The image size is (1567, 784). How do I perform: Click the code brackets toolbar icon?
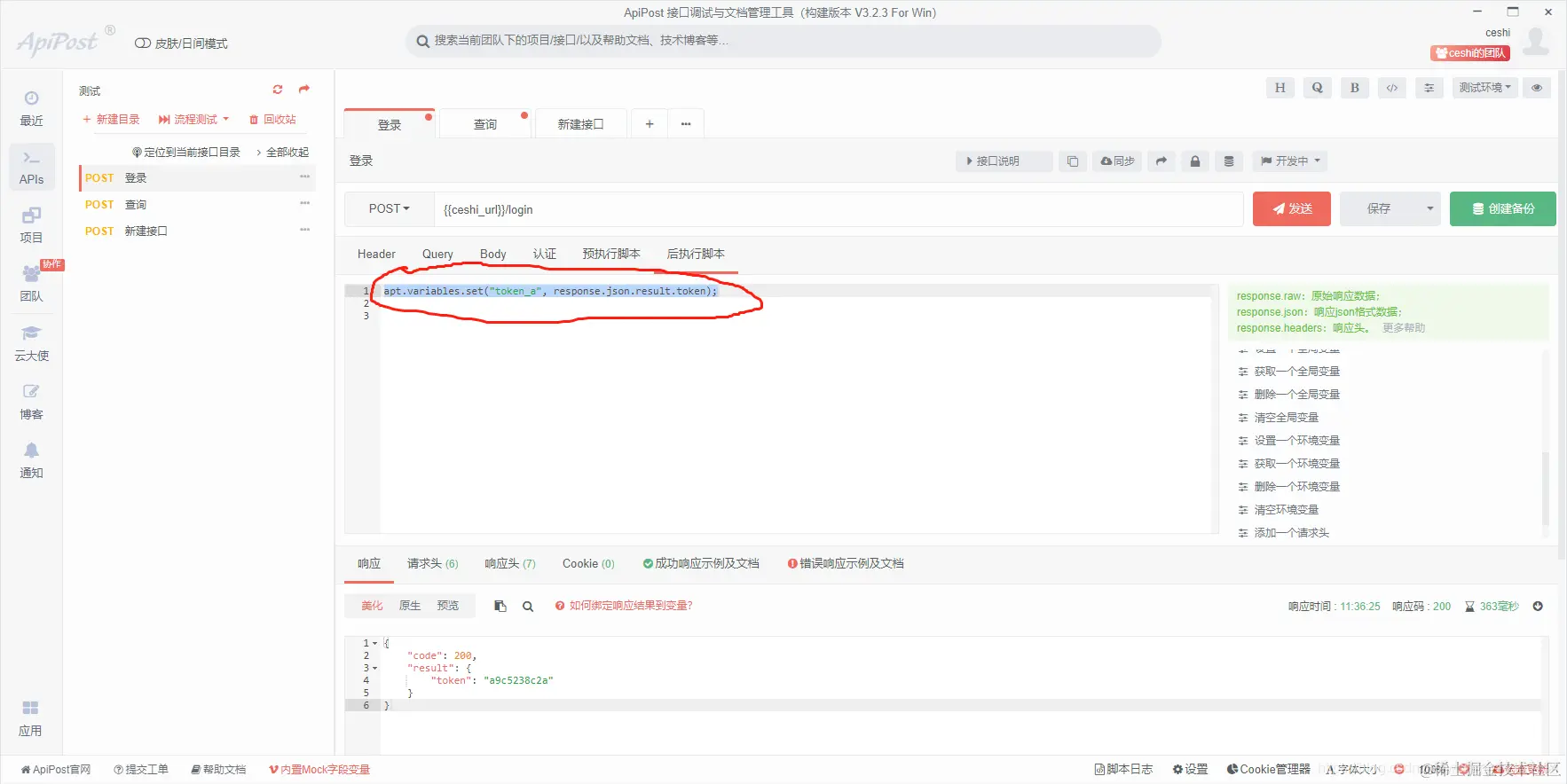coord(1391,88)
